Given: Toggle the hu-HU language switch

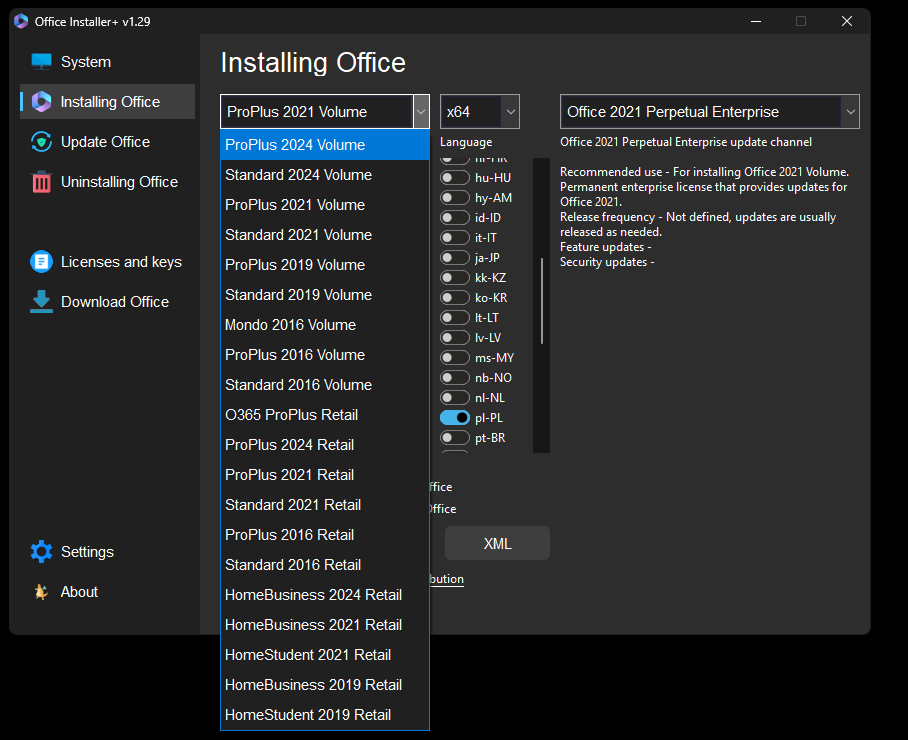Looking at the screenshot, I should [x=455, y=178].
